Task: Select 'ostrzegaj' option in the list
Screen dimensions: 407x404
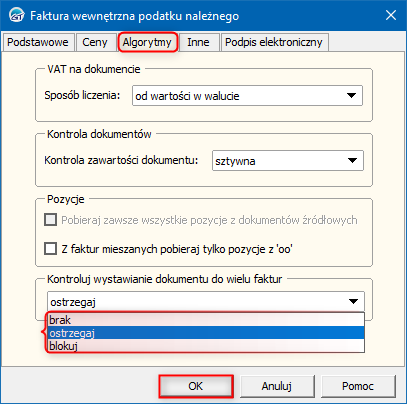Action: coord(206,333)
